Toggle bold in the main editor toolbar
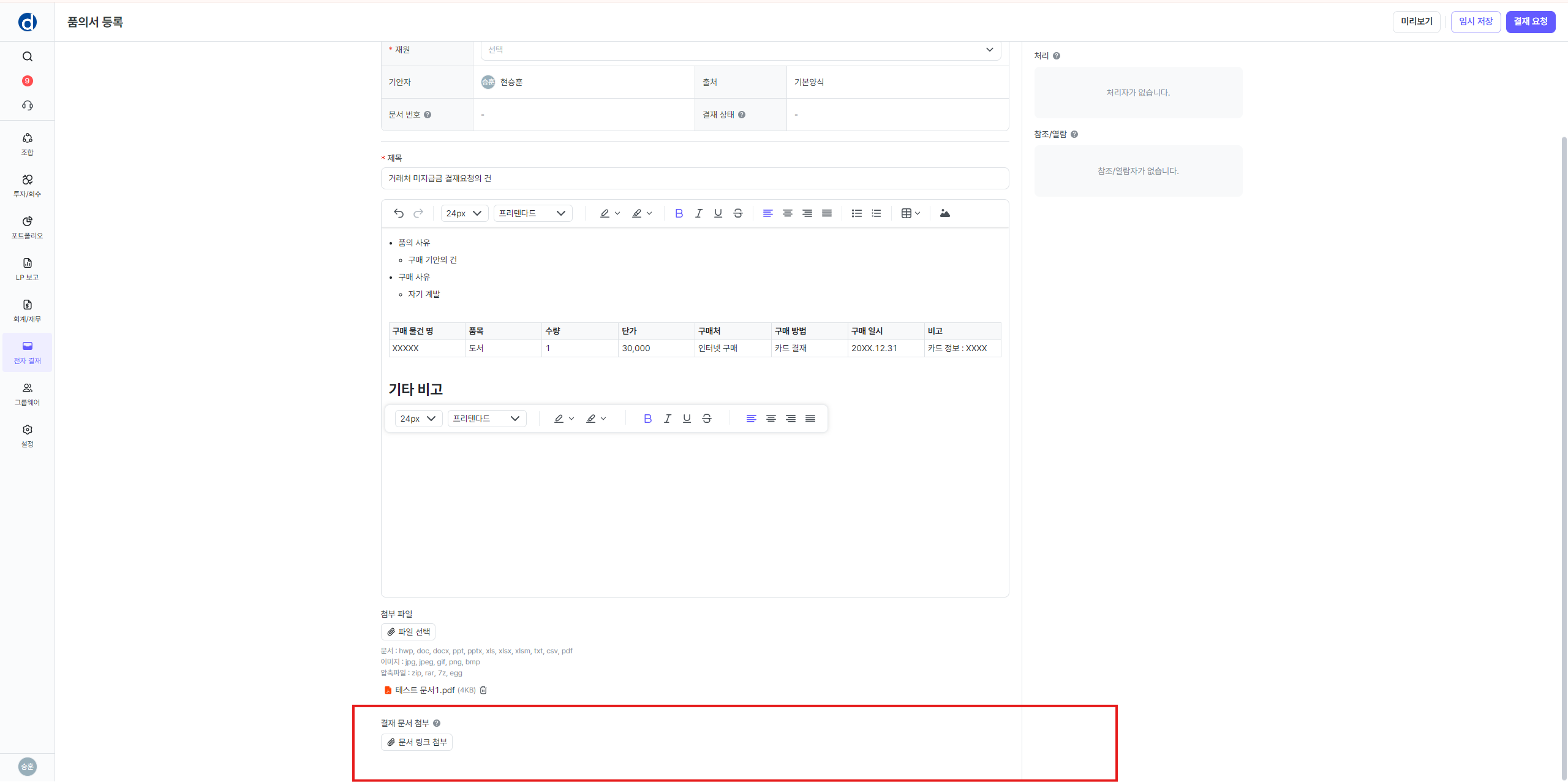The image size is (1568, 782). tap(679, 213)
